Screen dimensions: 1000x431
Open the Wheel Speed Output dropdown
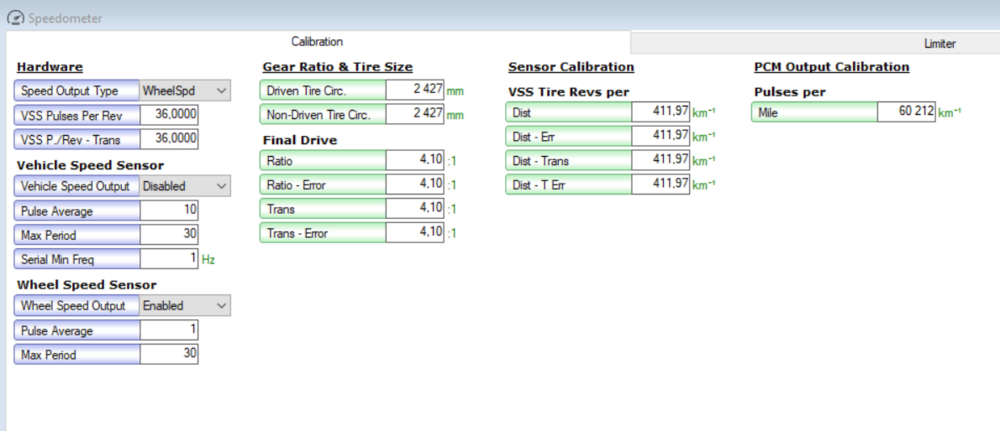pos(185,306)
